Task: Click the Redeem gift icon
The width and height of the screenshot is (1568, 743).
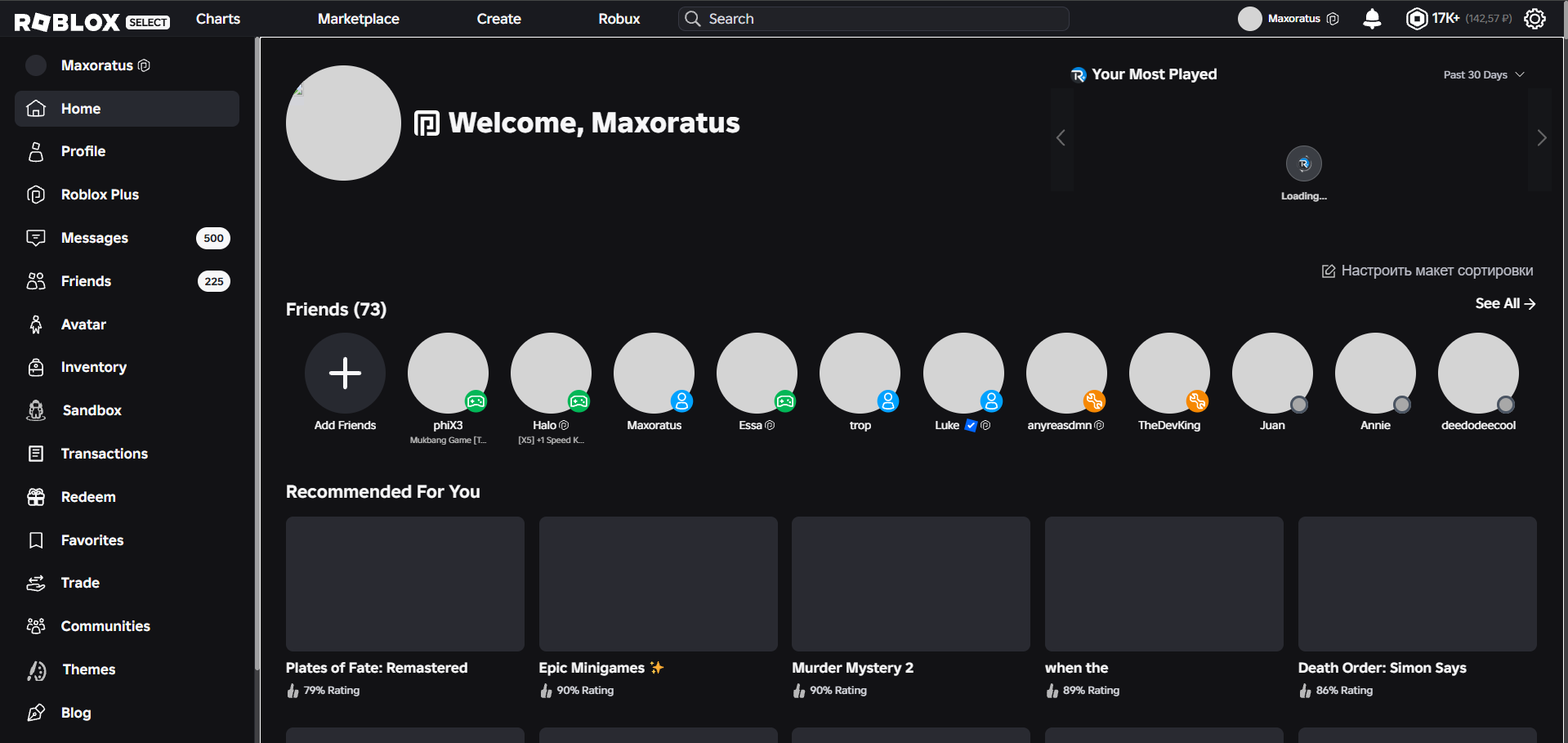Action: pos(36,497)
